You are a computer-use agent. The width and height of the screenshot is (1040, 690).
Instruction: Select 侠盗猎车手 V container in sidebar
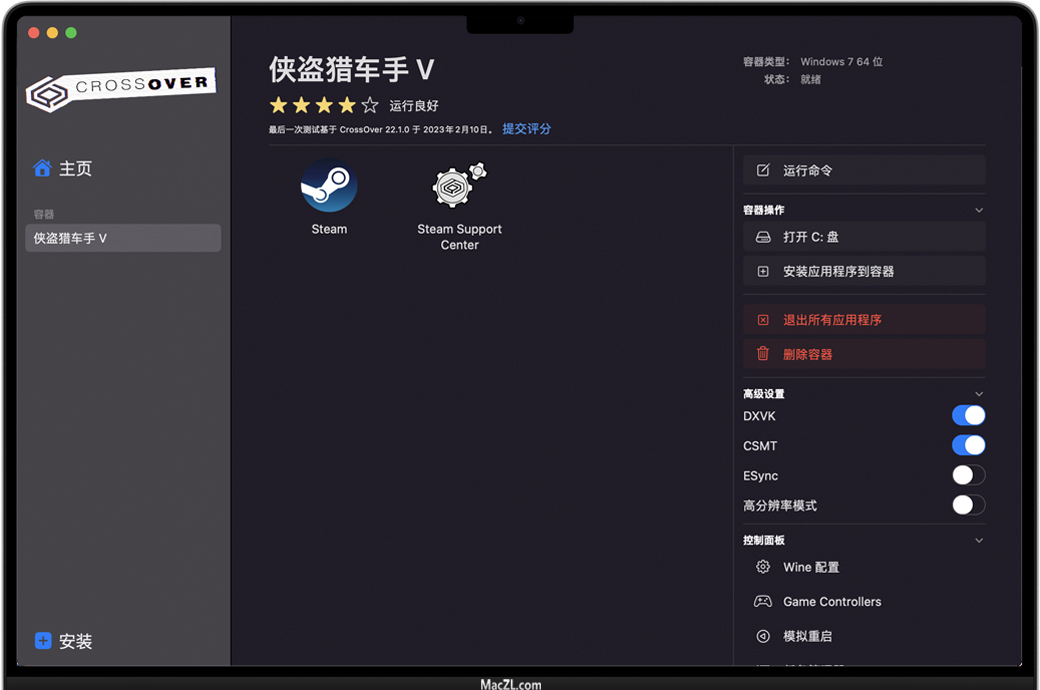point(122,238)
